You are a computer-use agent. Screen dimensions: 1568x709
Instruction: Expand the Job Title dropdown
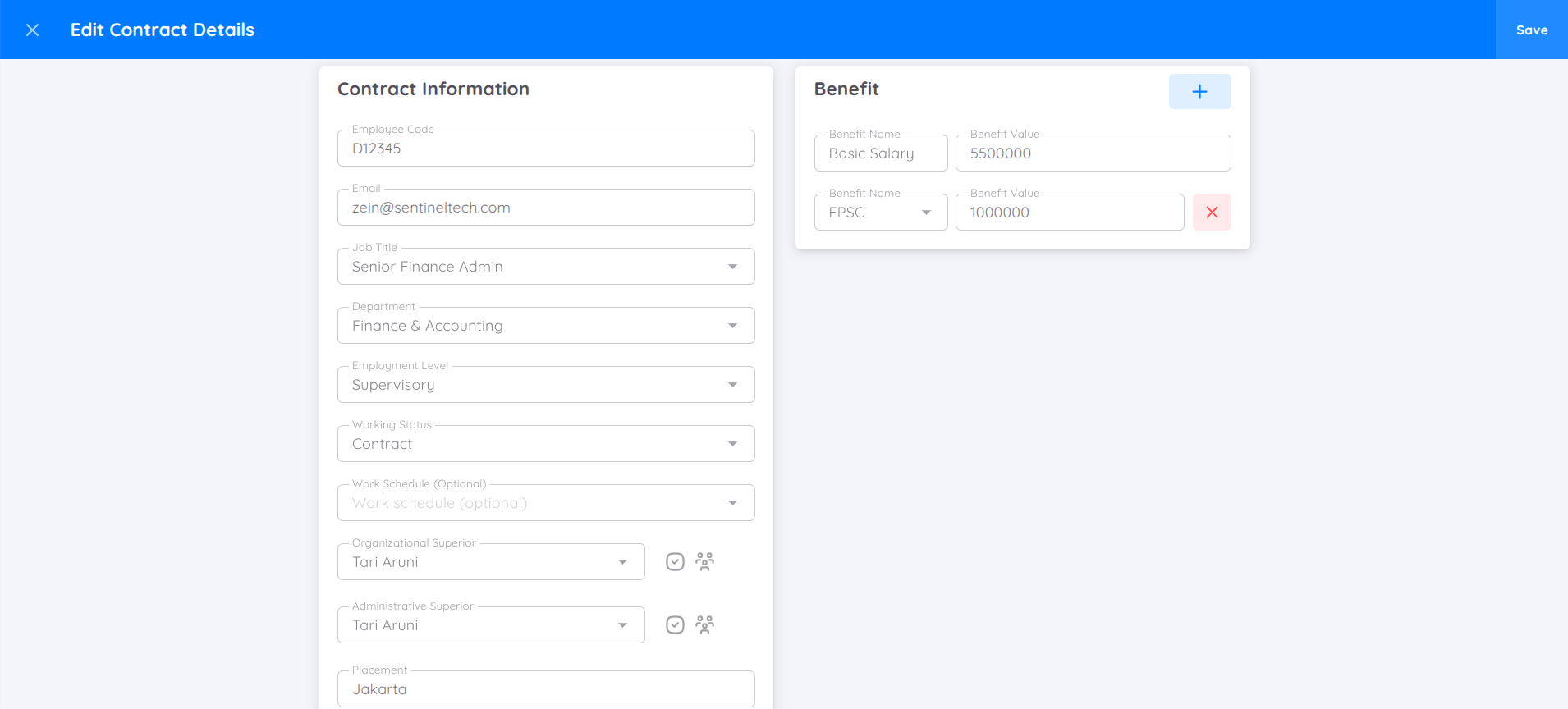(731, 267)
